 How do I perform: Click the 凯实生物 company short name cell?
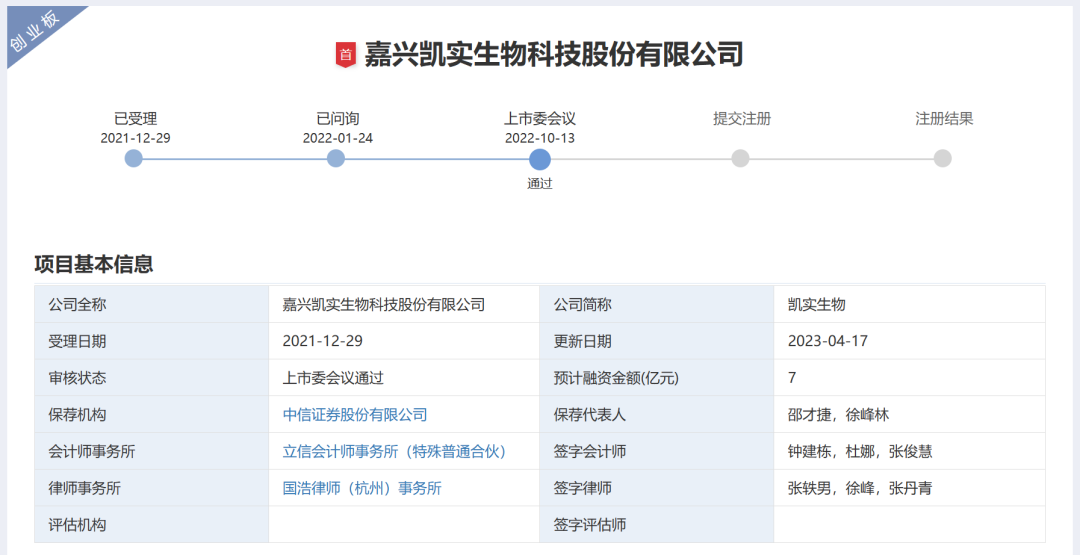pyautogui.click(x=816, y=304)
